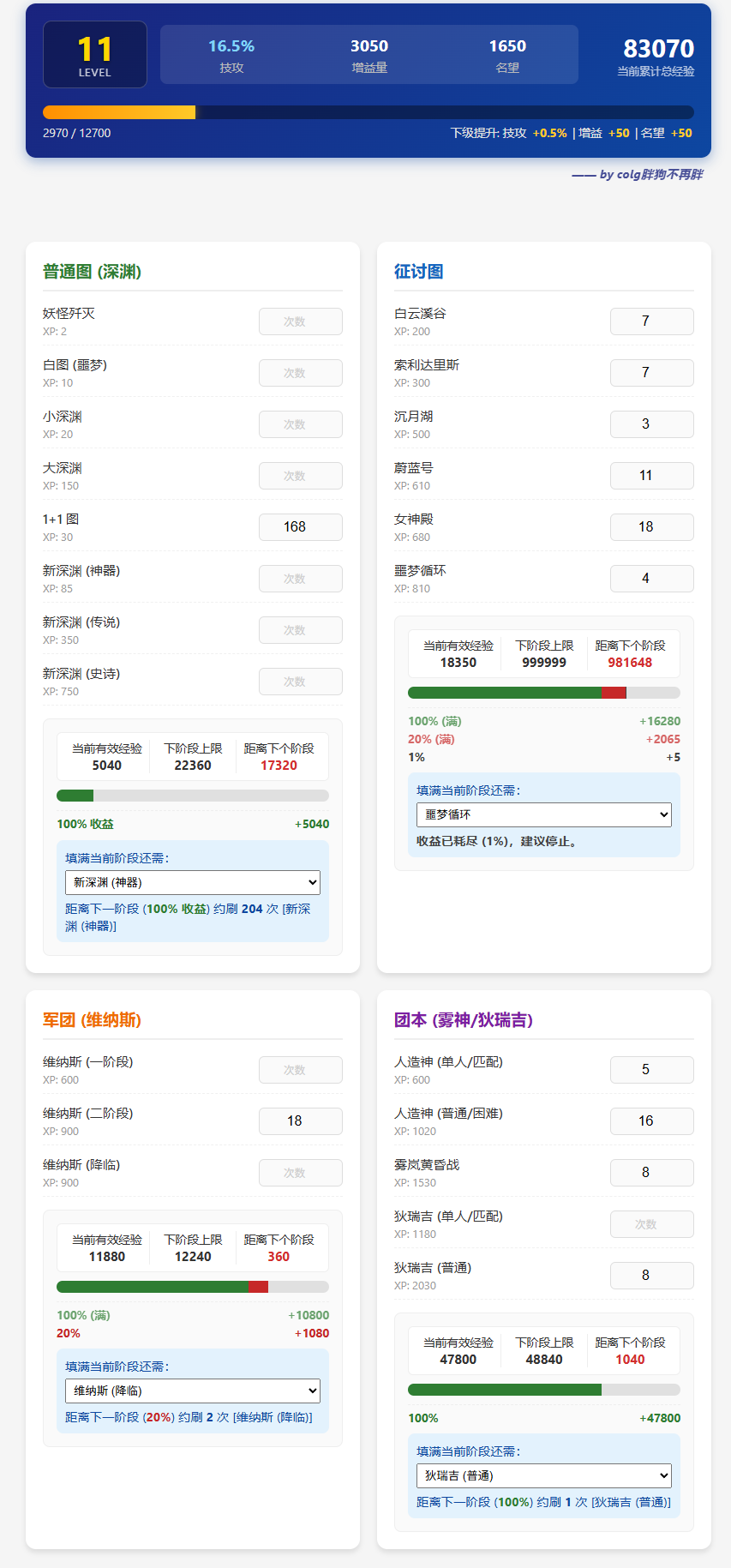
Task: Click the 征讨图 green and red progress bar
Action: pyautogui.click(x=543, y=693)
